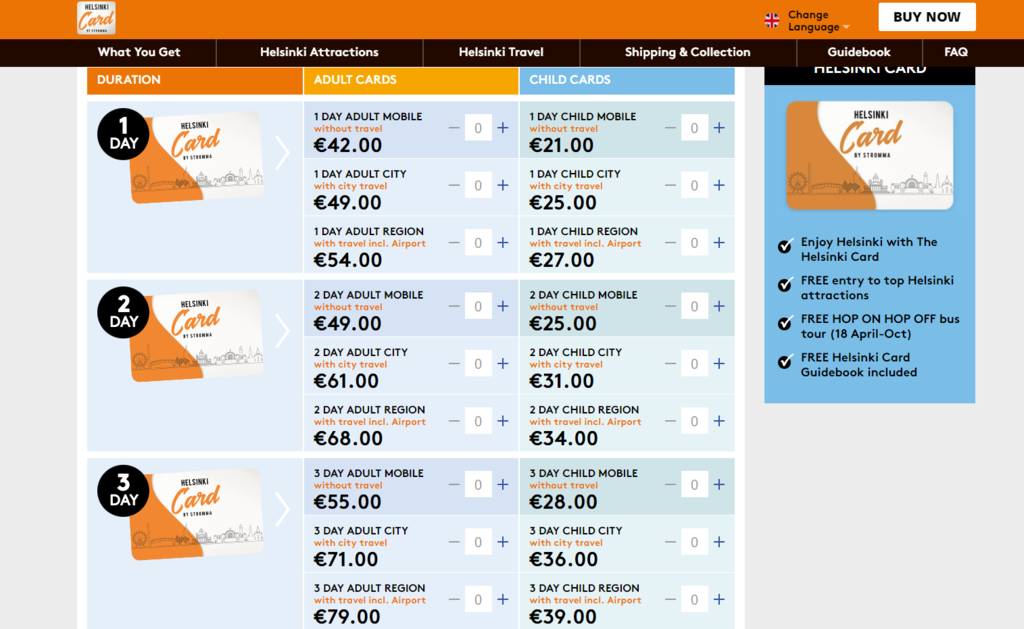Click the 2 Day Adult City quantity field
This screenshot has width=1024, height=629.
point(478,364)
